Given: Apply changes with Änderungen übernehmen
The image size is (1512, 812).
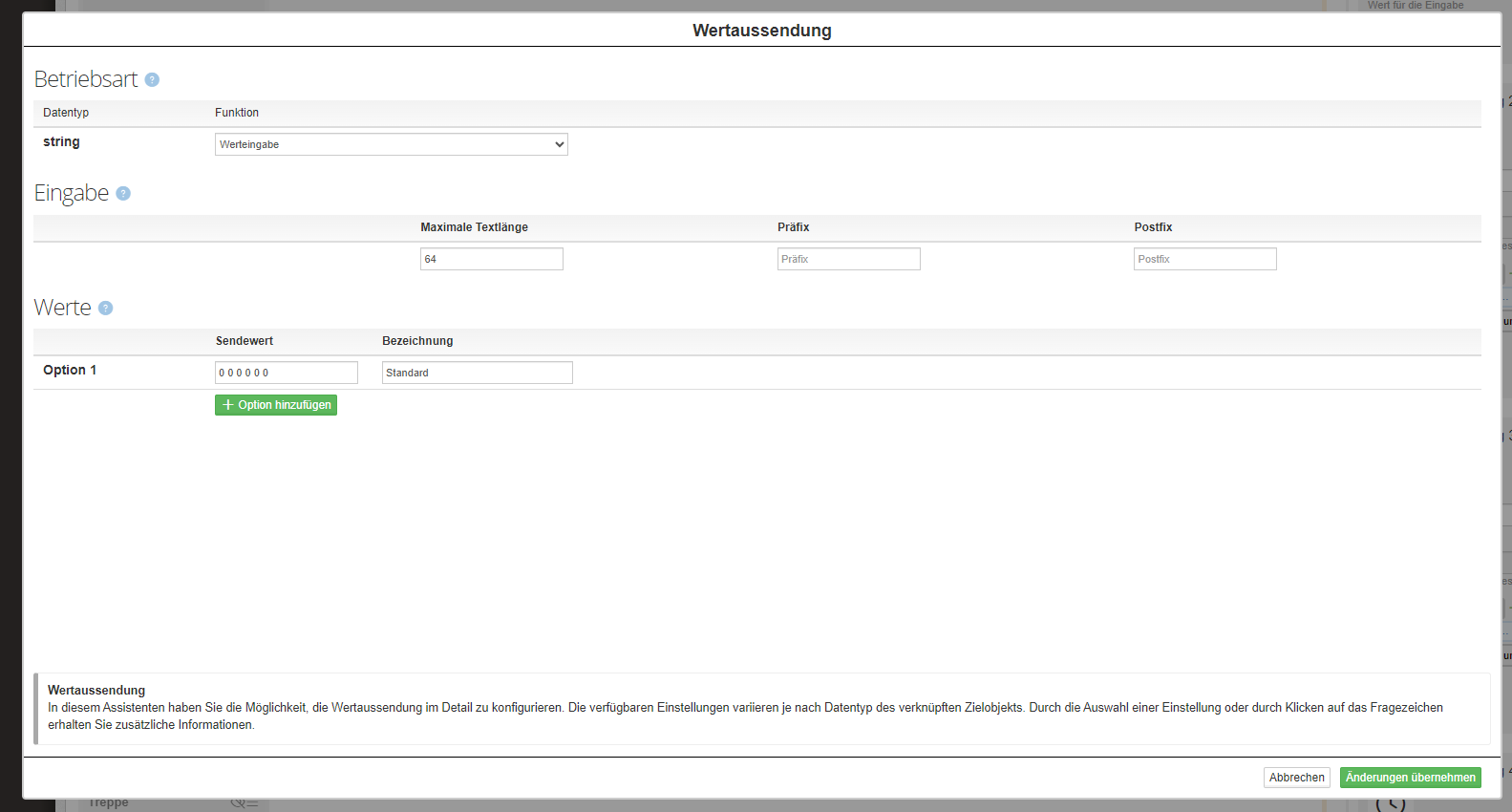Looking at the screenshot, I should (x=1410, y=778).
